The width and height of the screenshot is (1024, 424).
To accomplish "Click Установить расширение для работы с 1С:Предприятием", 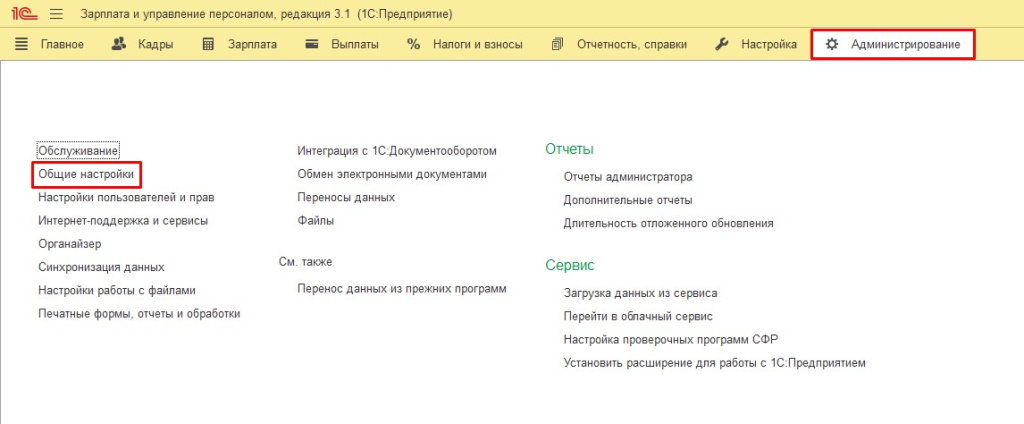I will [714, 363].
